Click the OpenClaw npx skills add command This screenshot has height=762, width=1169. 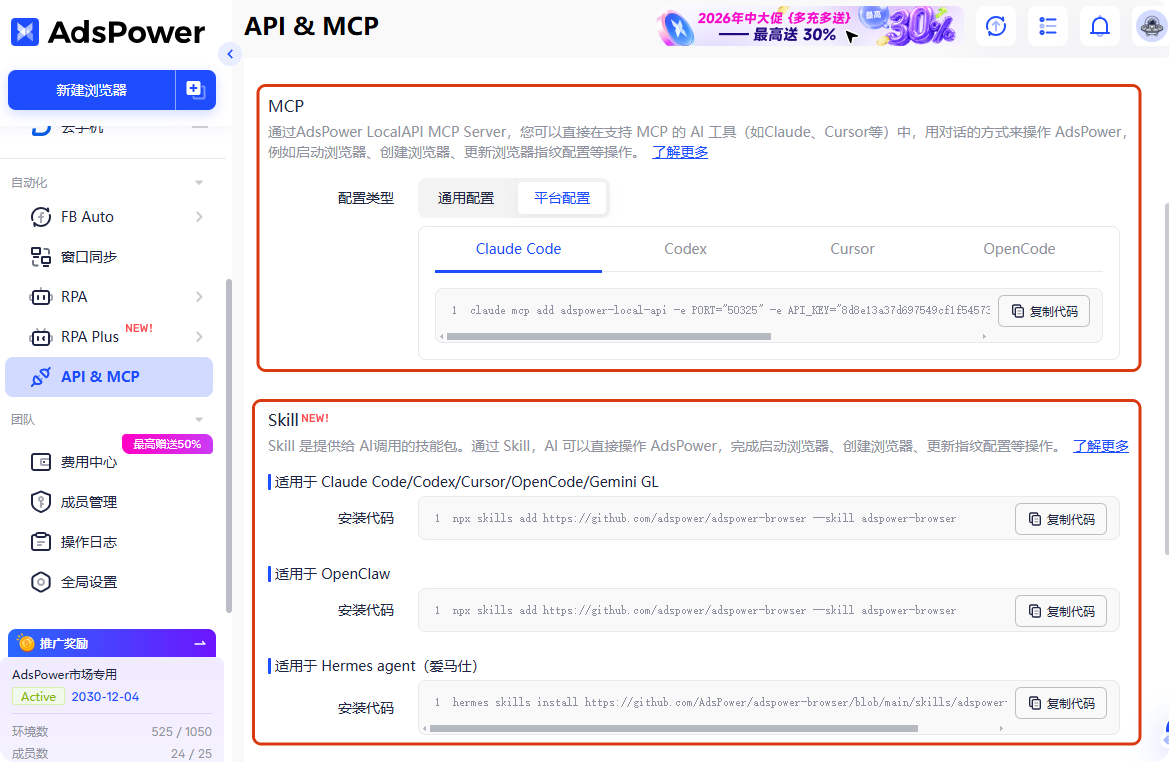click(x=704, y=611)
